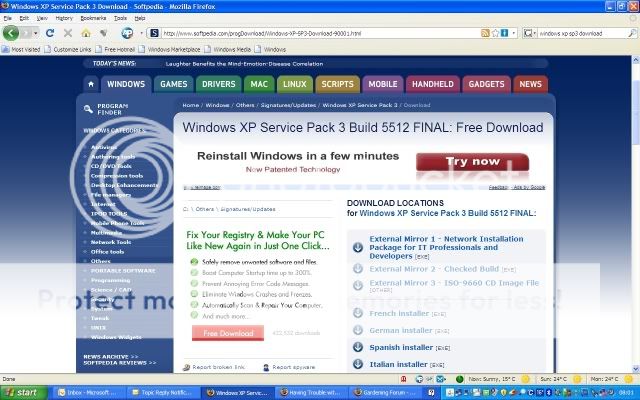Click the Softpedia home icon tab

[92, 85]
